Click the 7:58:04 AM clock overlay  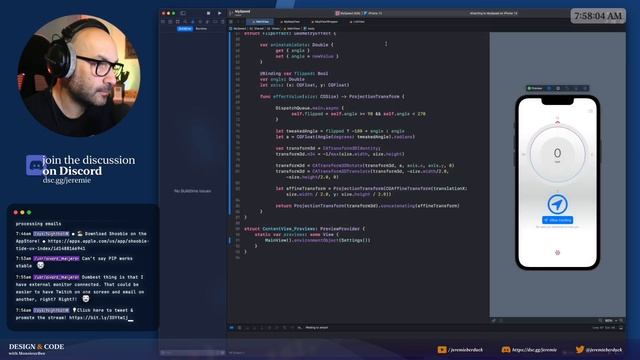[x=598, y=16]
